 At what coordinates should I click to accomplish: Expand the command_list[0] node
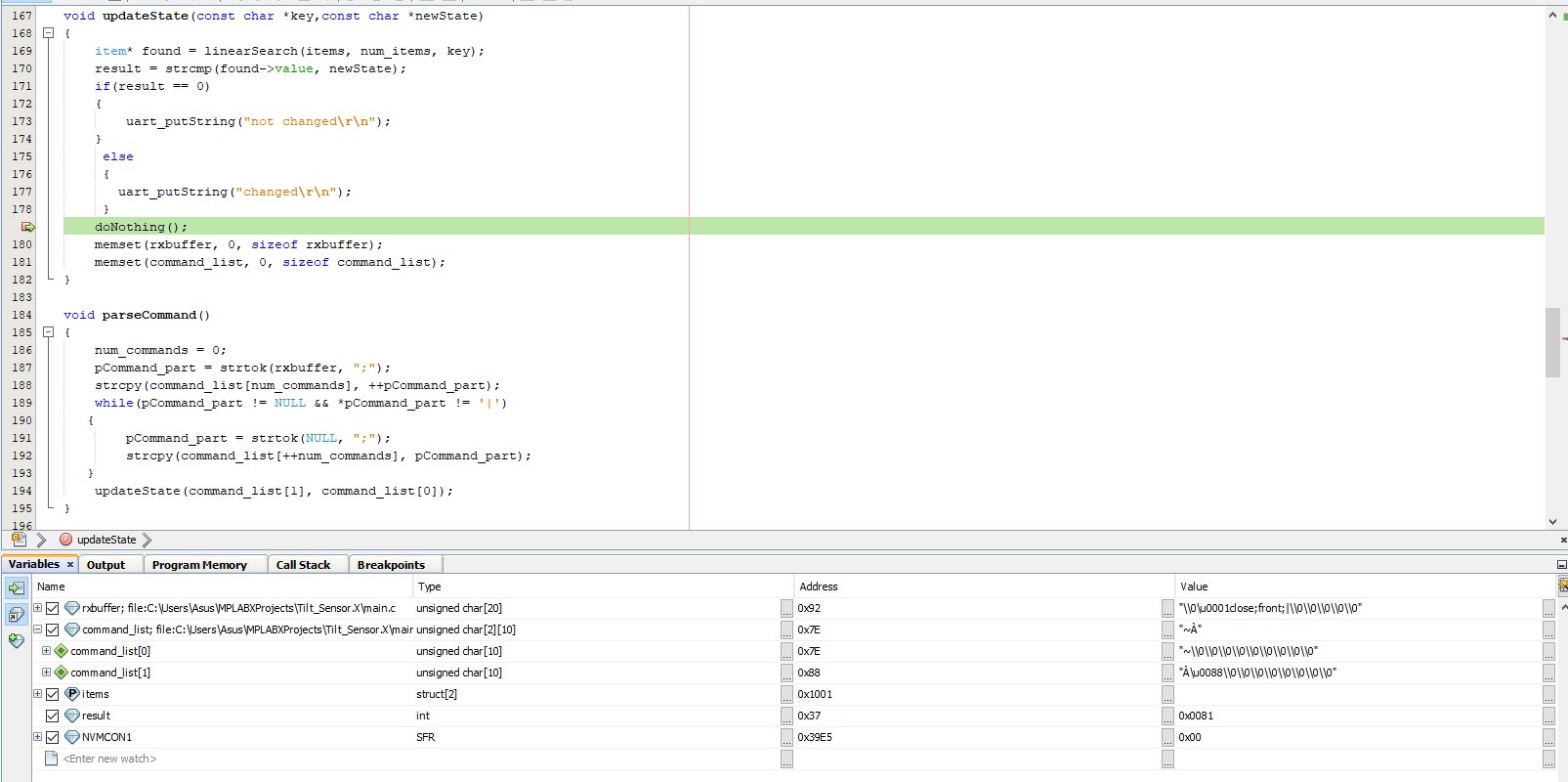click(x=46, y=651)
